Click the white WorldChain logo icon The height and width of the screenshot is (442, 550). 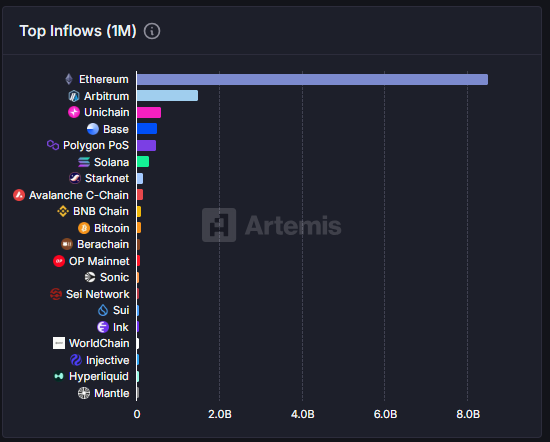pyautogui.click(x=59, y=343)
